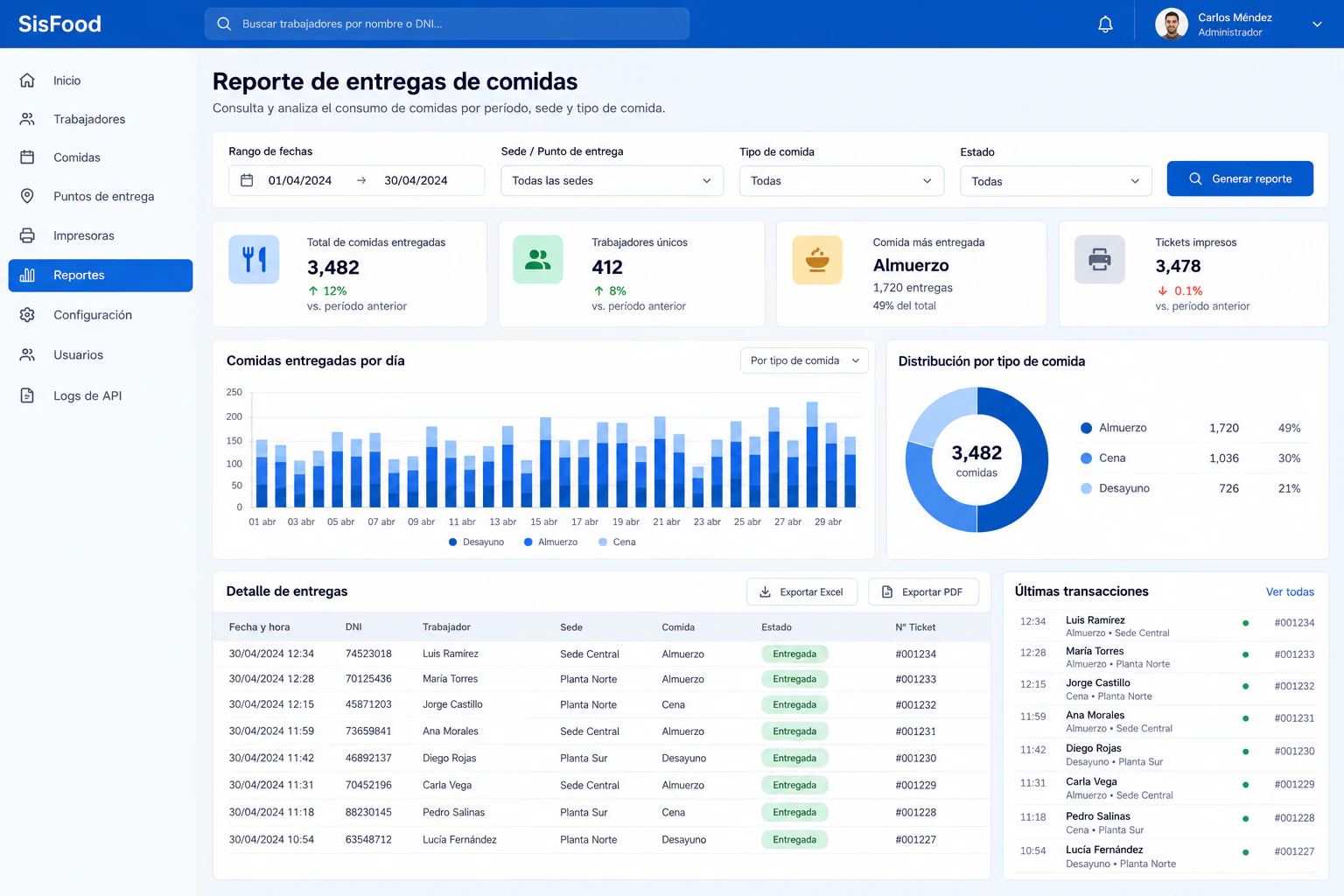Open the Estado filter dropdown

(1056, 181)
